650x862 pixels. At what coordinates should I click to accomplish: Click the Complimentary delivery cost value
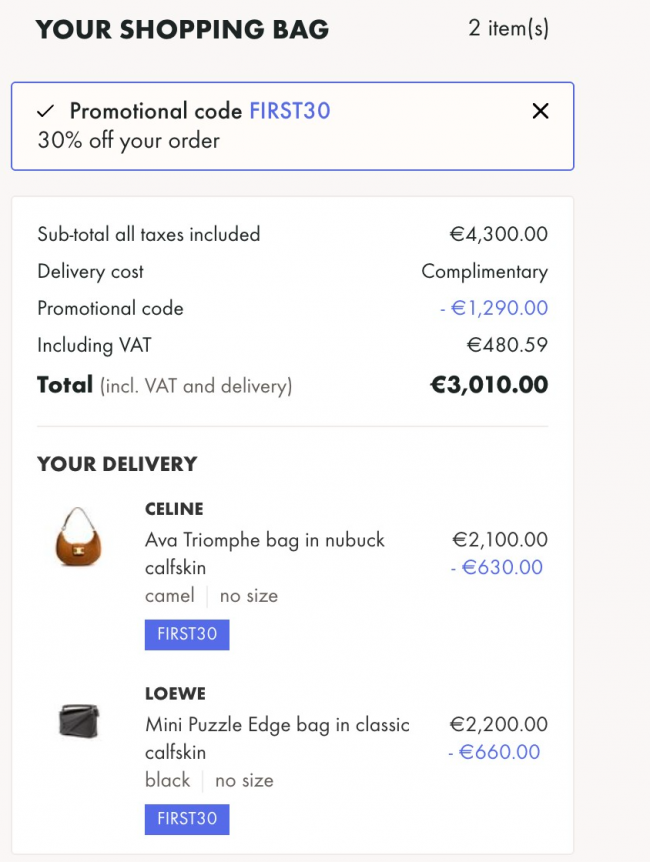pyautogui.click(x=484, y=271)
